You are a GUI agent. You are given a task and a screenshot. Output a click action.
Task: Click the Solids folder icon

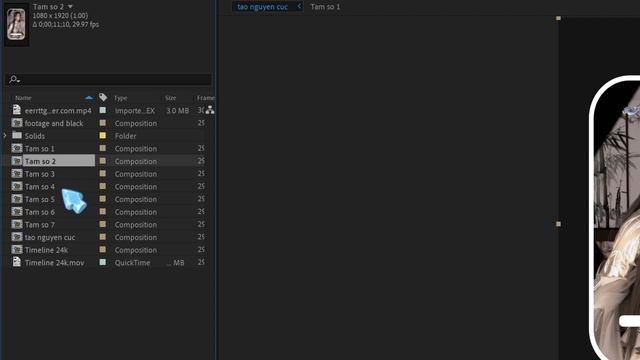[17, 135]
